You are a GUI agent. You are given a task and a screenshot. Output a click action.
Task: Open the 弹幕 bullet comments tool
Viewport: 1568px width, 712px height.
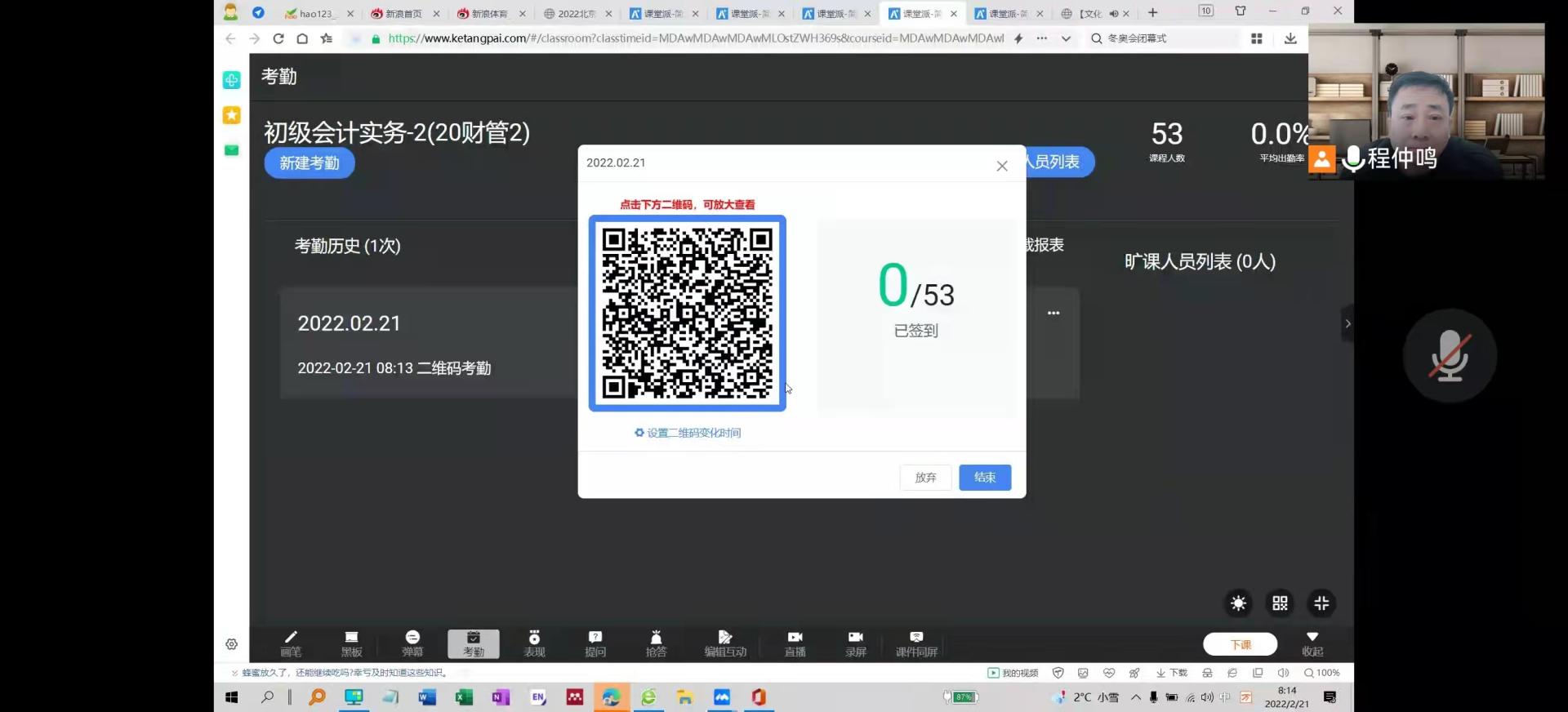point(412,643)
